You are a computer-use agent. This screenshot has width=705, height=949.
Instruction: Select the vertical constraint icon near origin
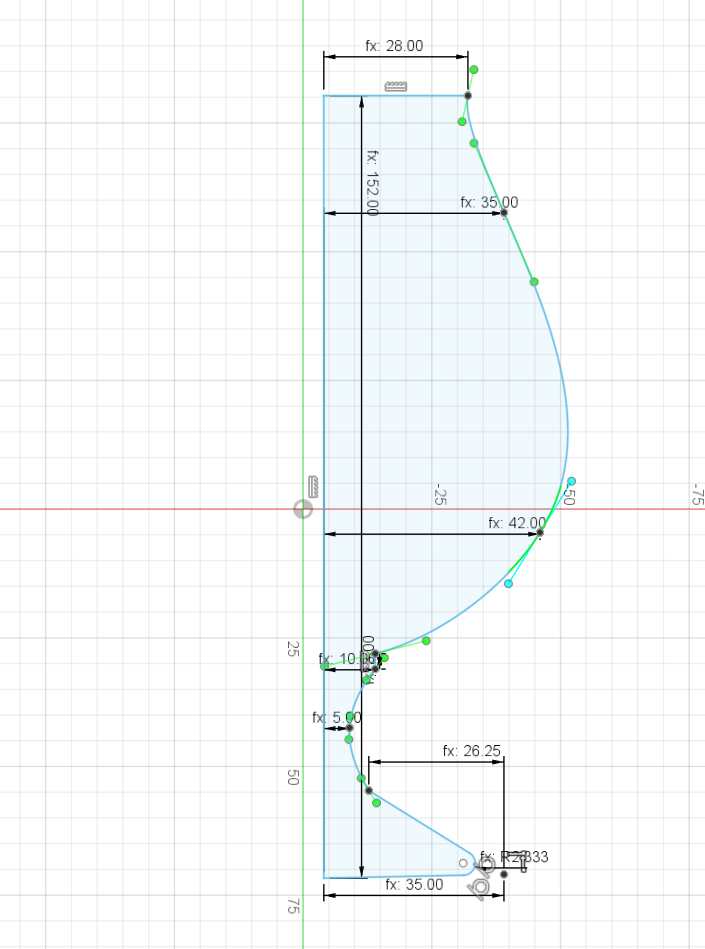(313, 487)
